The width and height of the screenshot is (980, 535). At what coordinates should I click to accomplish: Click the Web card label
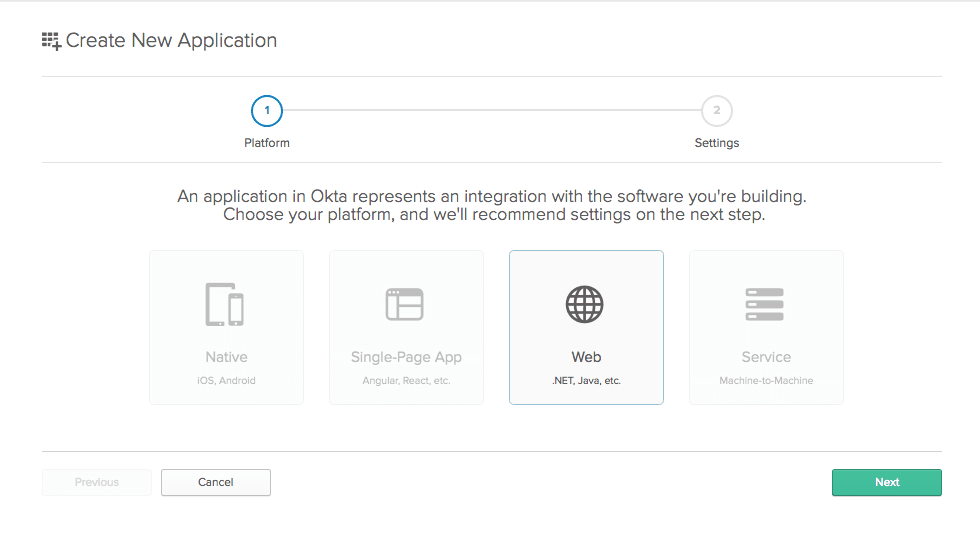[x=586, y=357]
